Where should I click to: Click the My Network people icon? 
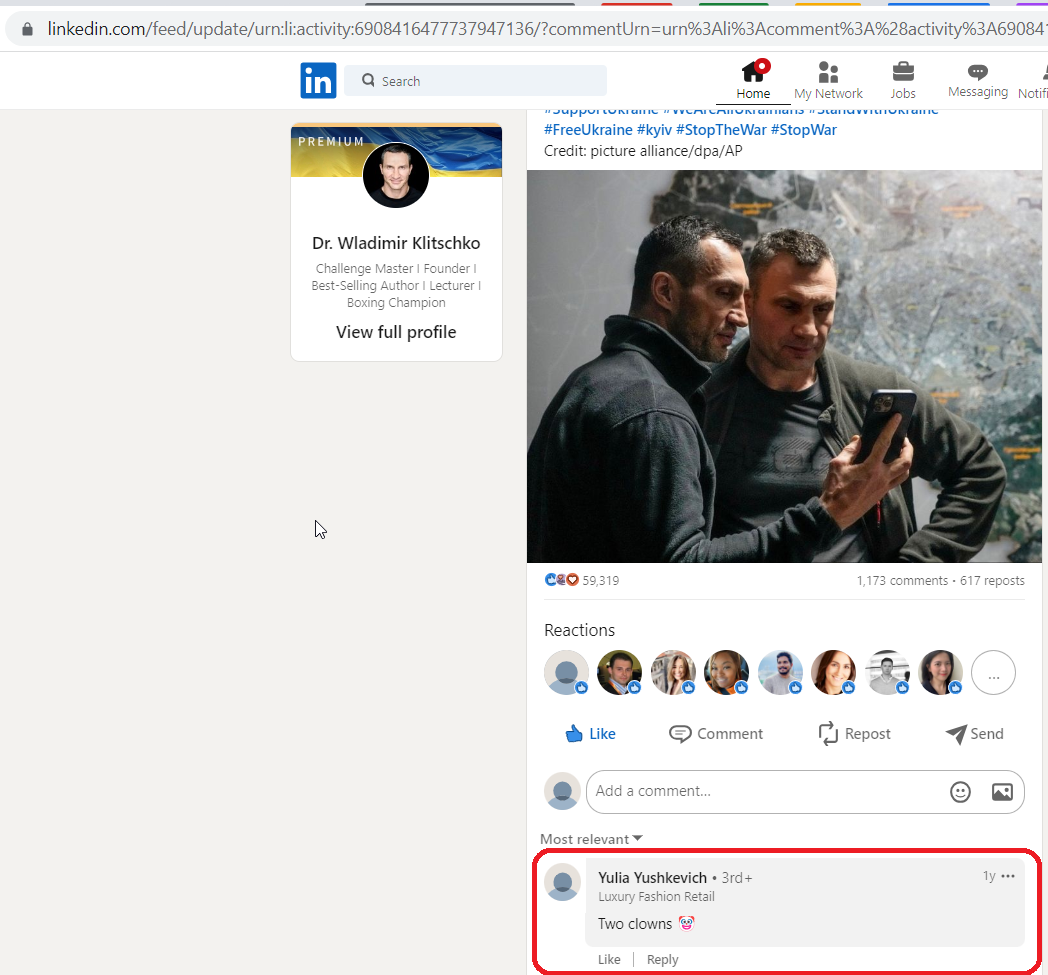point(828,72)
